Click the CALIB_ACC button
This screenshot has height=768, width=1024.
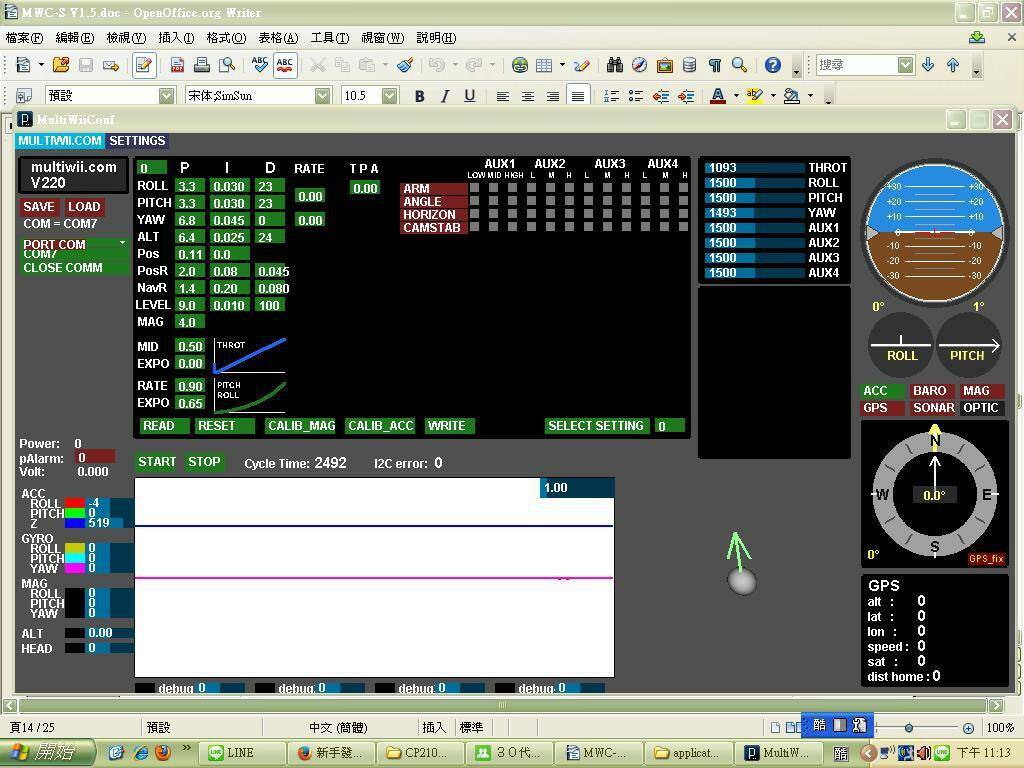[x=381, y=426]
